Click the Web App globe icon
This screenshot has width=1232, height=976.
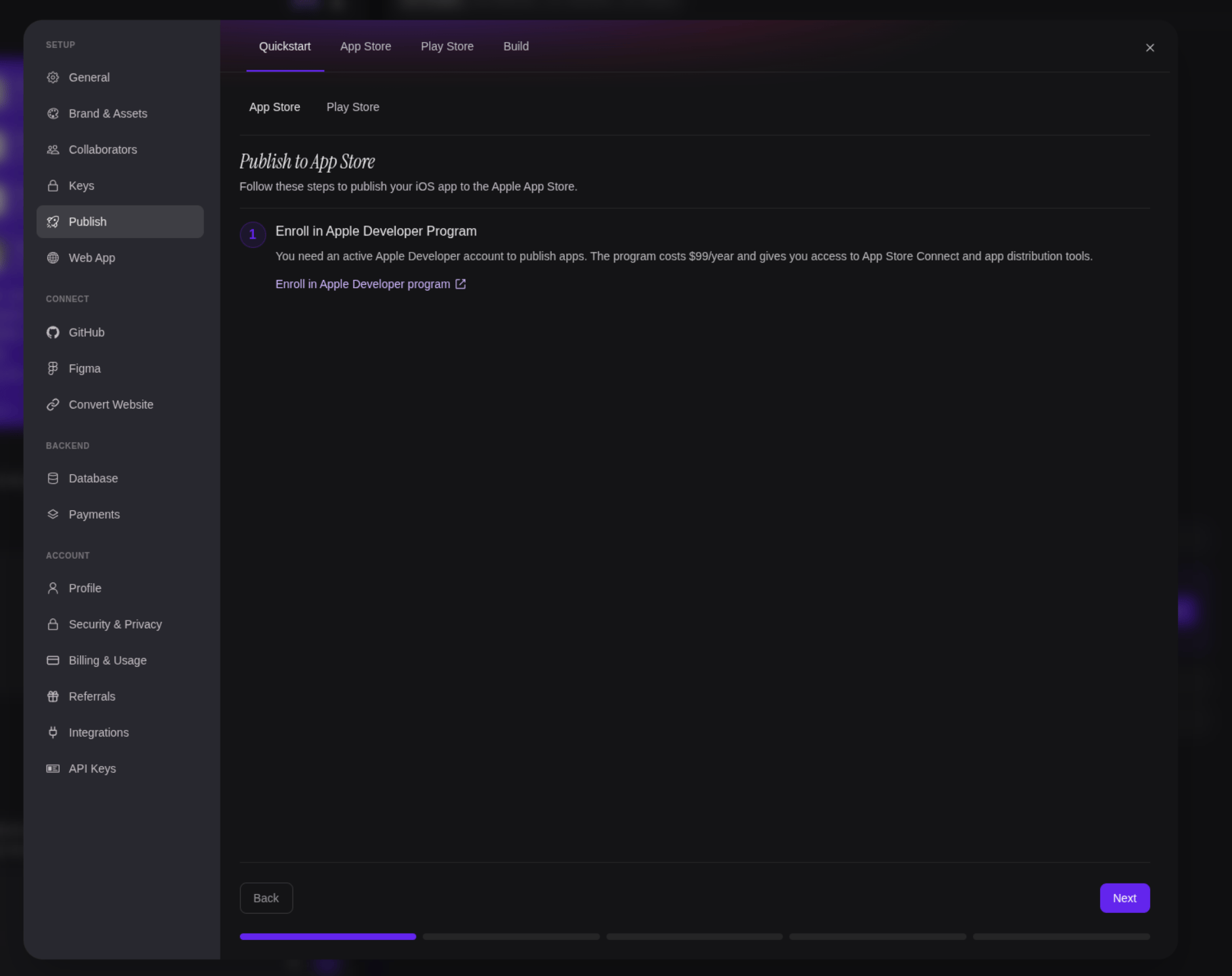53,258
